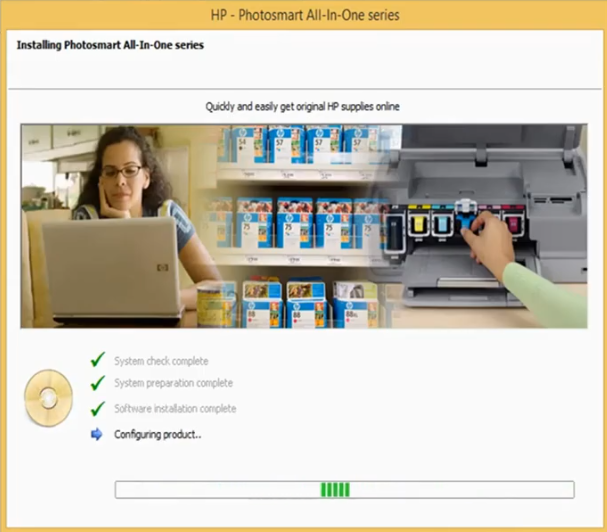Click the gold installation CD icon

(x=48, y=398)
